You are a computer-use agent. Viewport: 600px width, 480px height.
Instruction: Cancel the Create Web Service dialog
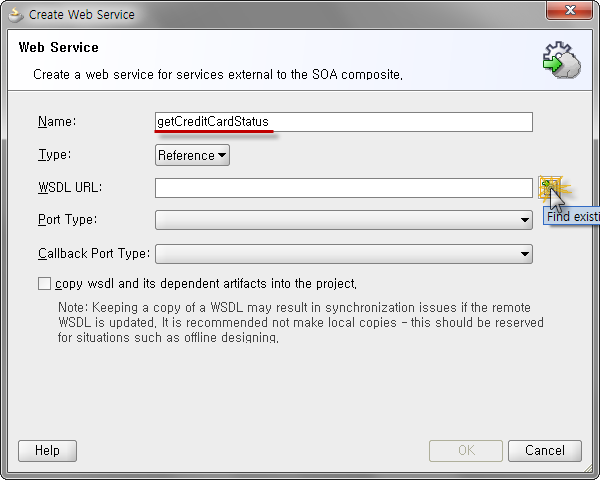[x=545, y=451]
